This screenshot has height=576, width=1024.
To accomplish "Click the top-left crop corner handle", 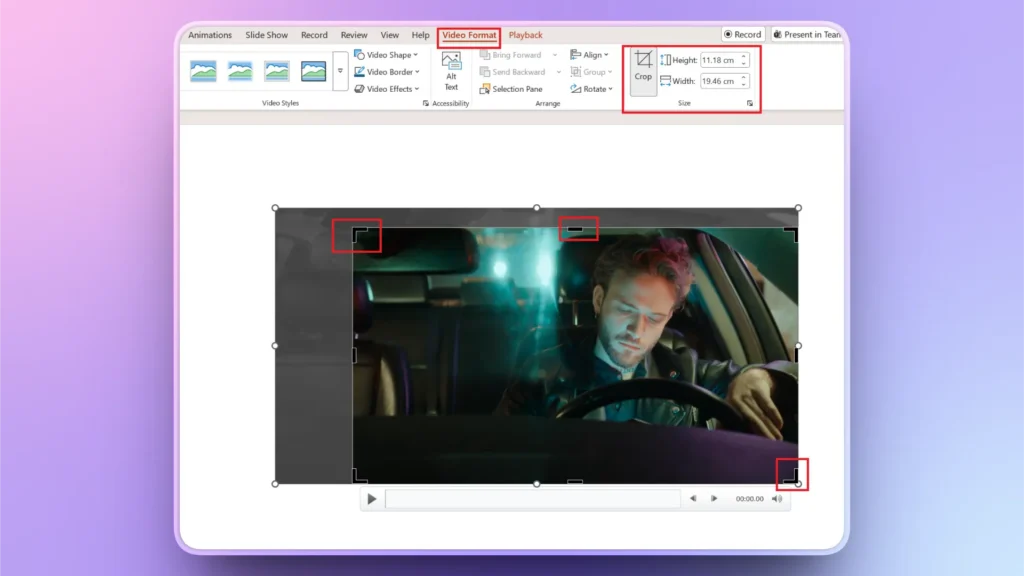I will click(x=359, y=234).
